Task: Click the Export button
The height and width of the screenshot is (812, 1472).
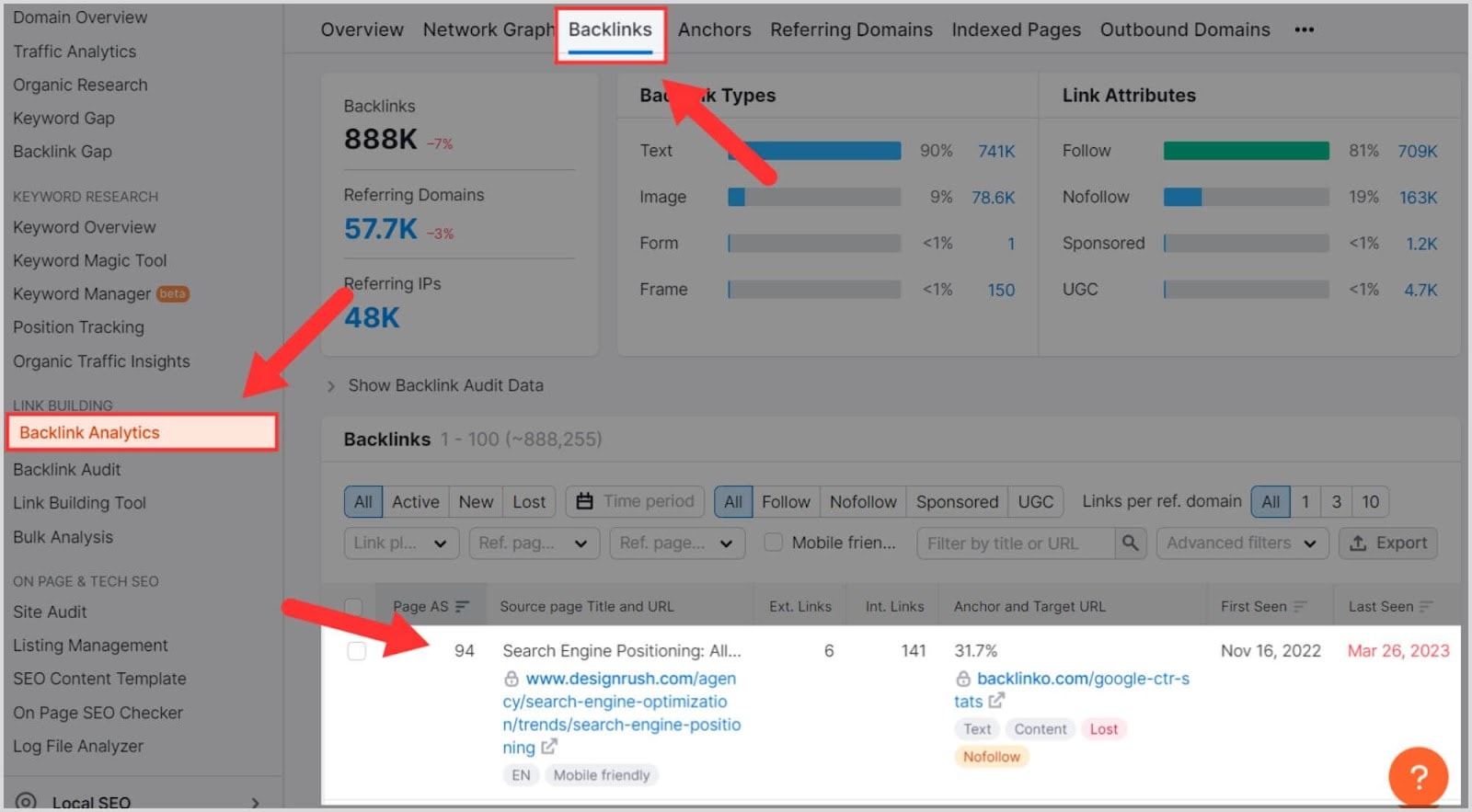Action: pyautogui.click(x=1388, y=543)
